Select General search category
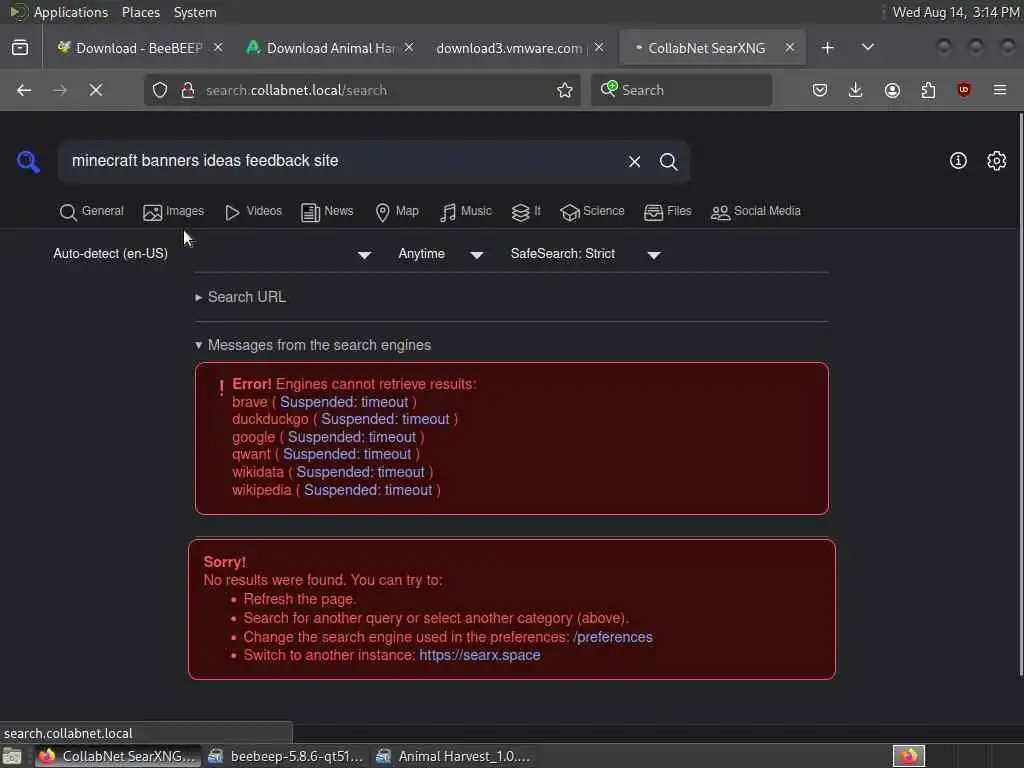This screenshot has height=768, width=1024. 91,212
